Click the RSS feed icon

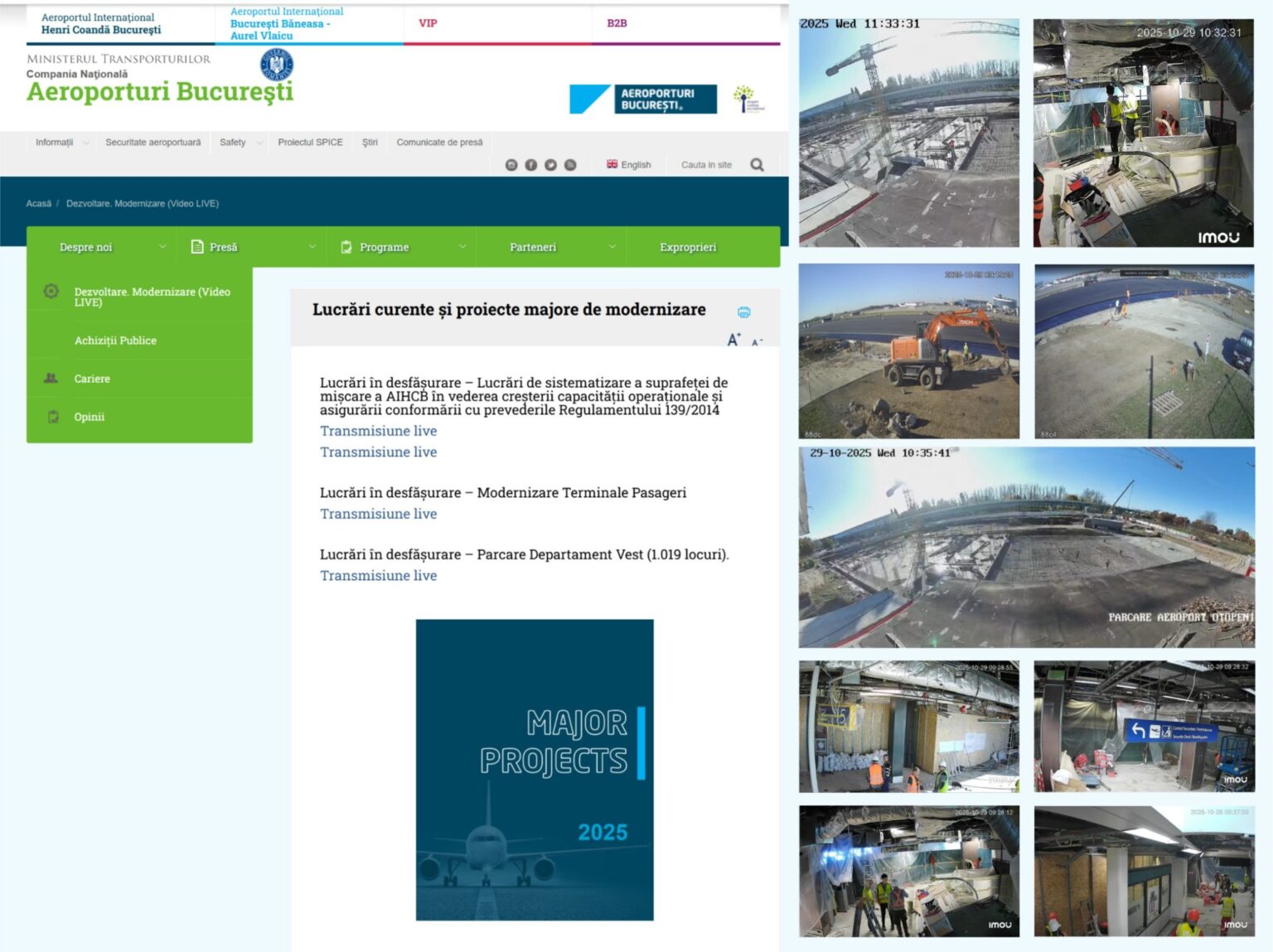(x=570, y=163)
